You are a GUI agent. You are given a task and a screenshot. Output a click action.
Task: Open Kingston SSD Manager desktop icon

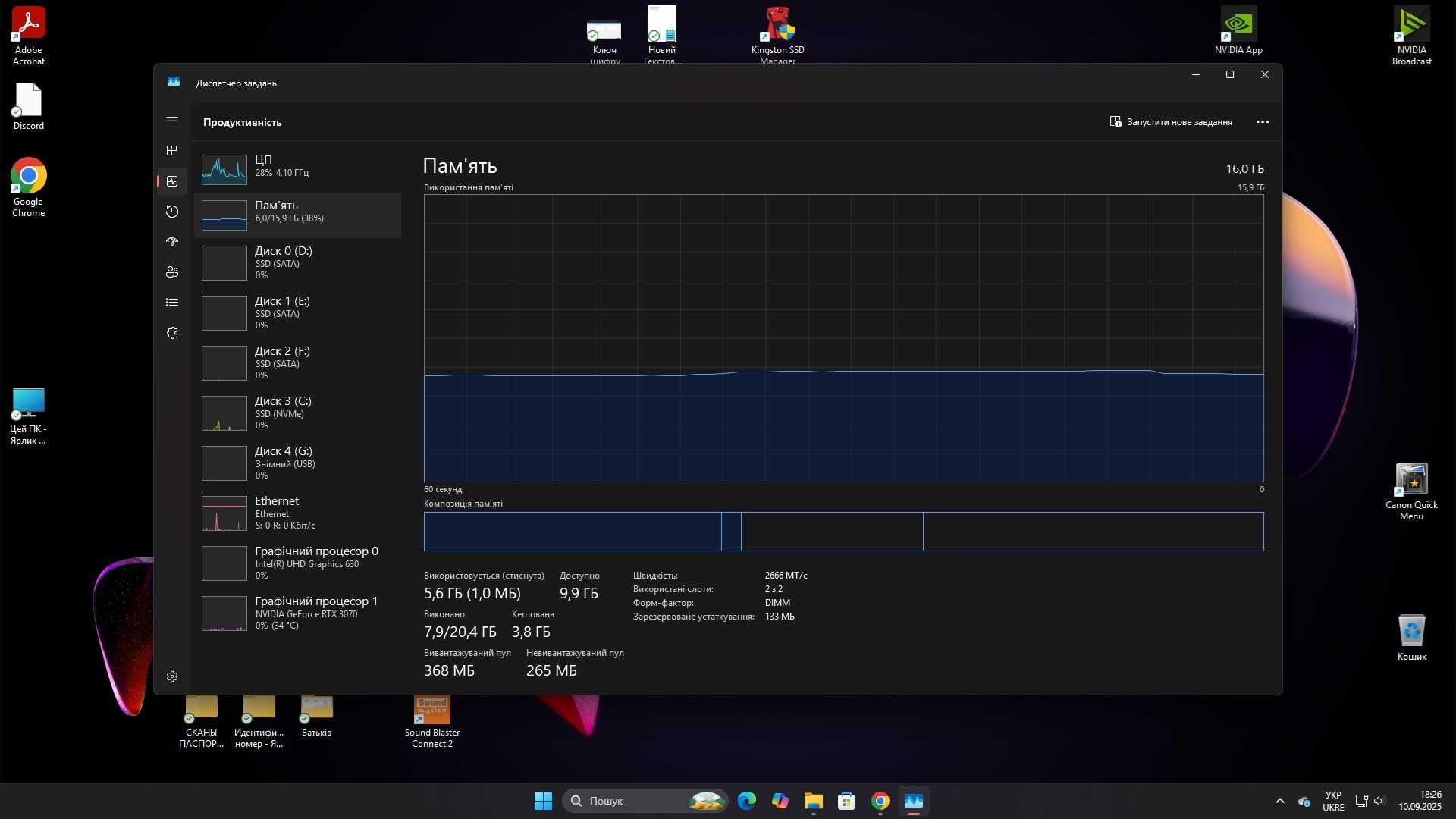pyautogui.click(x=777, y=35)
